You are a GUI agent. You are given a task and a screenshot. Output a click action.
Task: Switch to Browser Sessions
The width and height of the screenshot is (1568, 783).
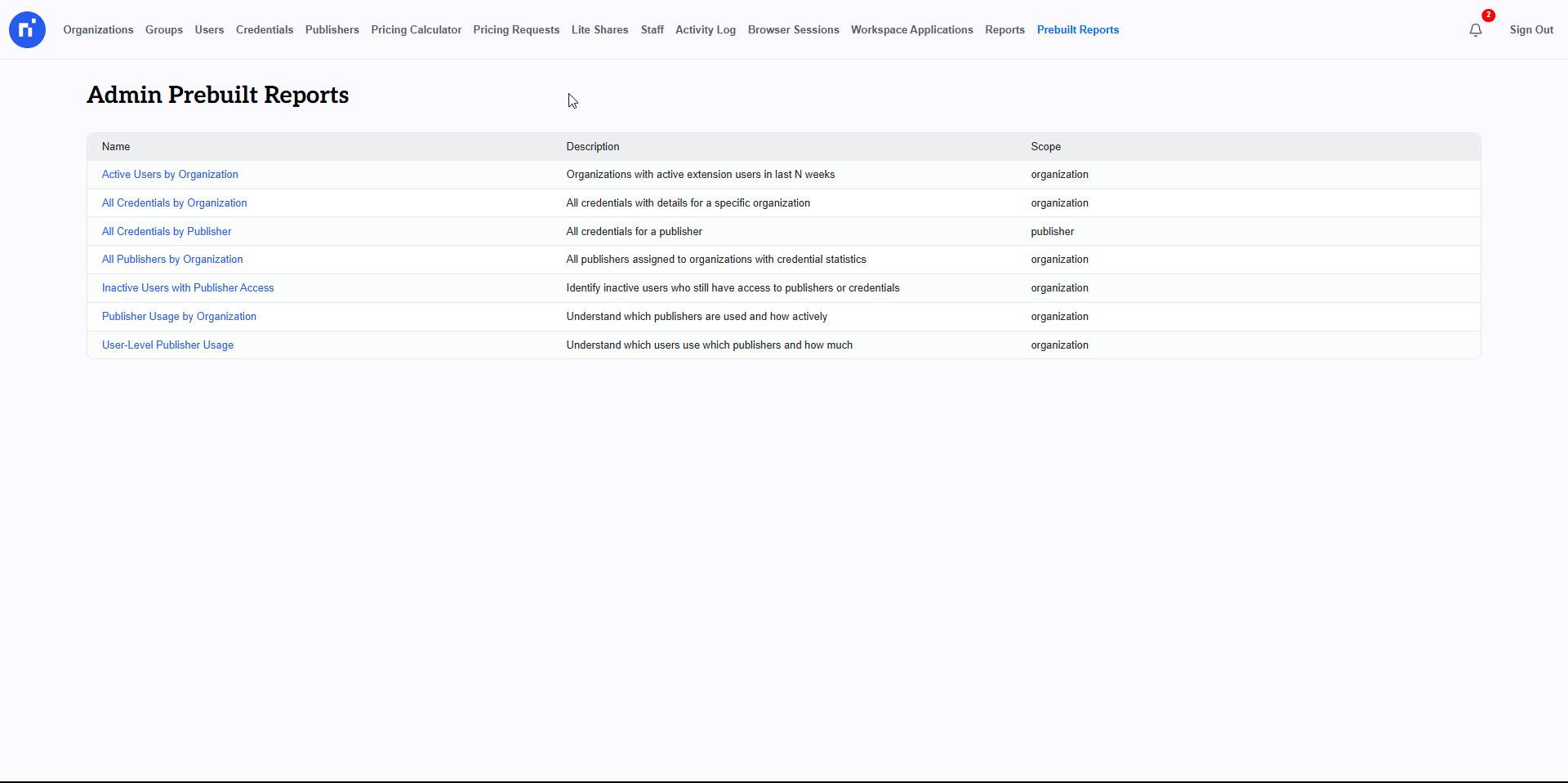(793, 30)
